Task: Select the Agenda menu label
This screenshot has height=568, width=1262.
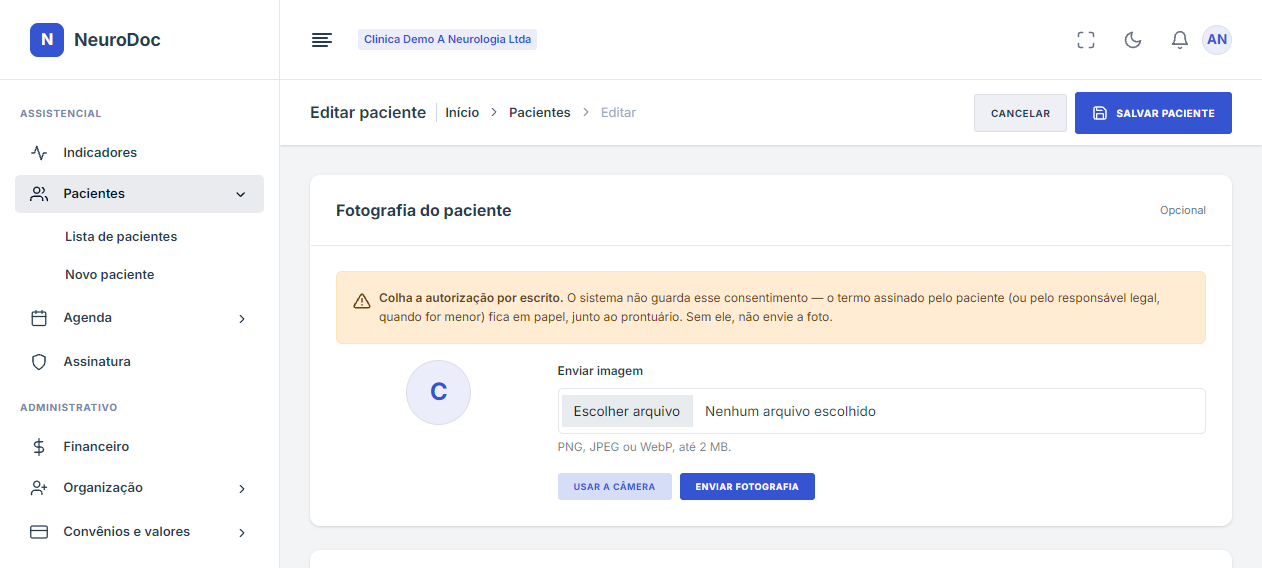Action: [88, 318]
